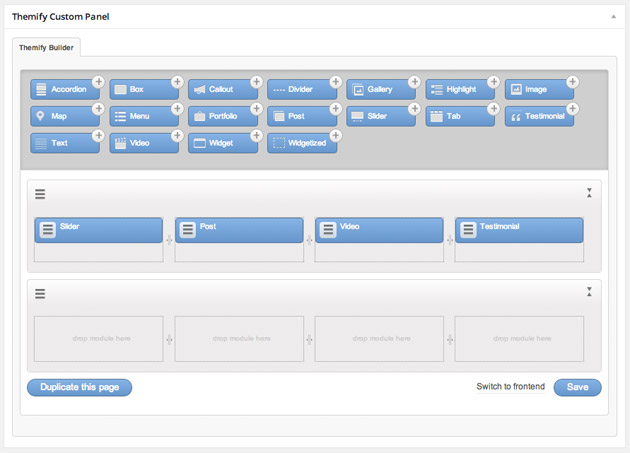Select the Gallery module button

click(381, 89)
